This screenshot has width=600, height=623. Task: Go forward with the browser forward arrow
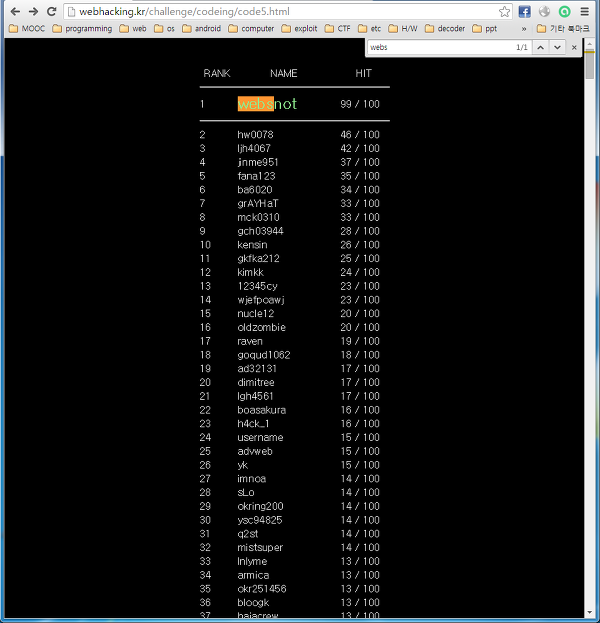33,12
